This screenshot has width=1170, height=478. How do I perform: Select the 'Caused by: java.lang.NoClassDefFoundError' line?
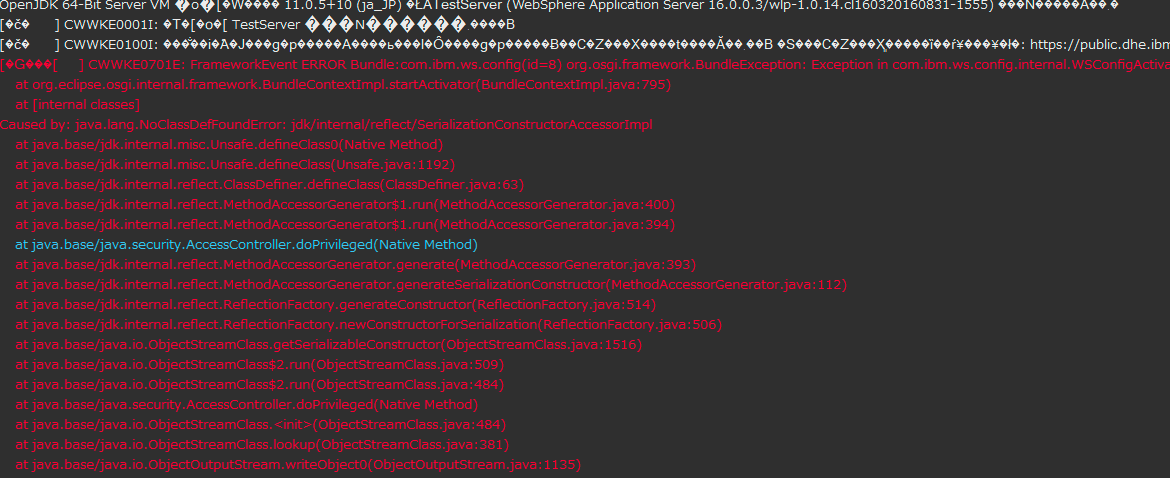pyautogui.click(x=327, y=125)
